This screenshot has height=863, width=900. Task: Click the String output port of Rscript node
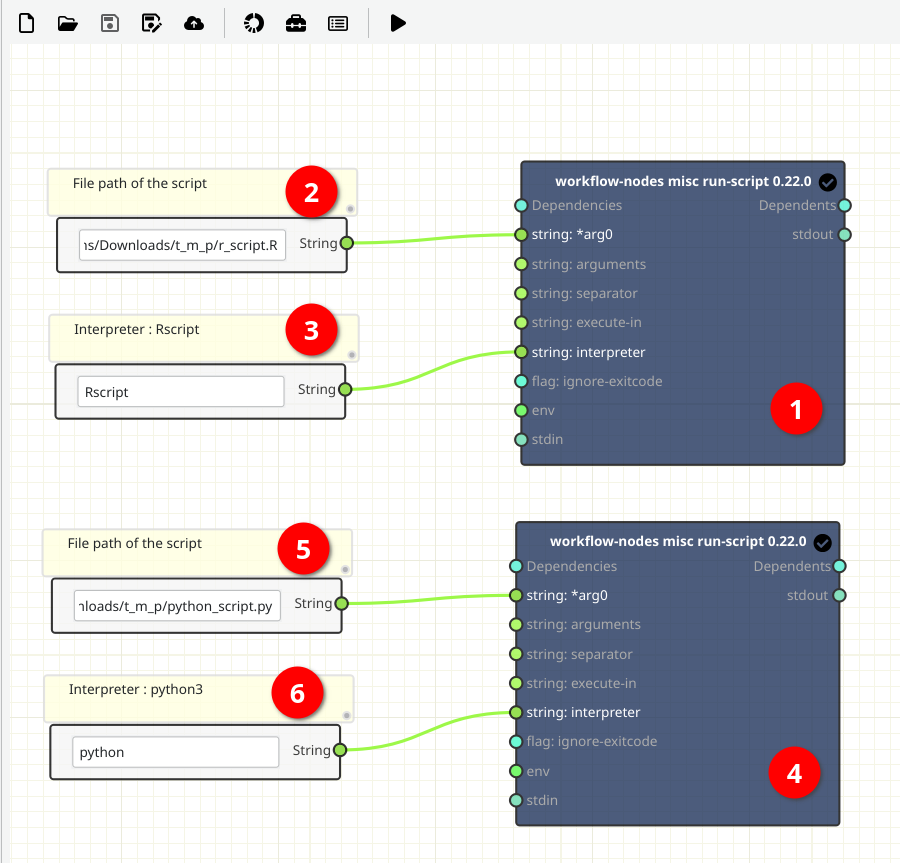345,390
